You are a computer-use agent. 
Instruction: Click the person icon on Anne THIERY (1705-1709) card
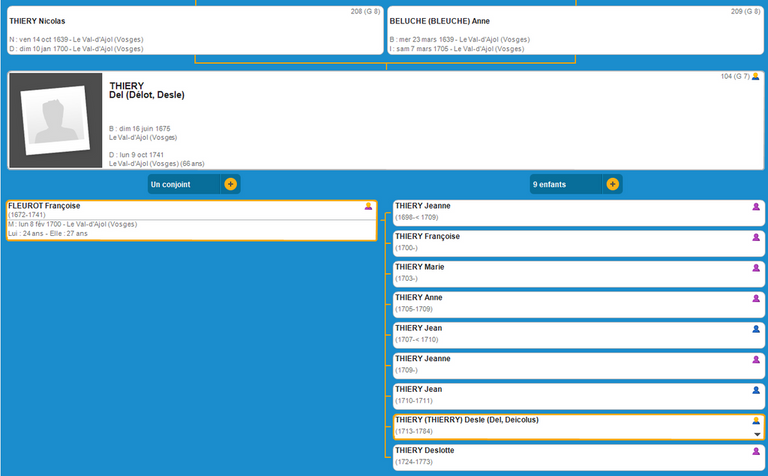click(x=757, y=298)
